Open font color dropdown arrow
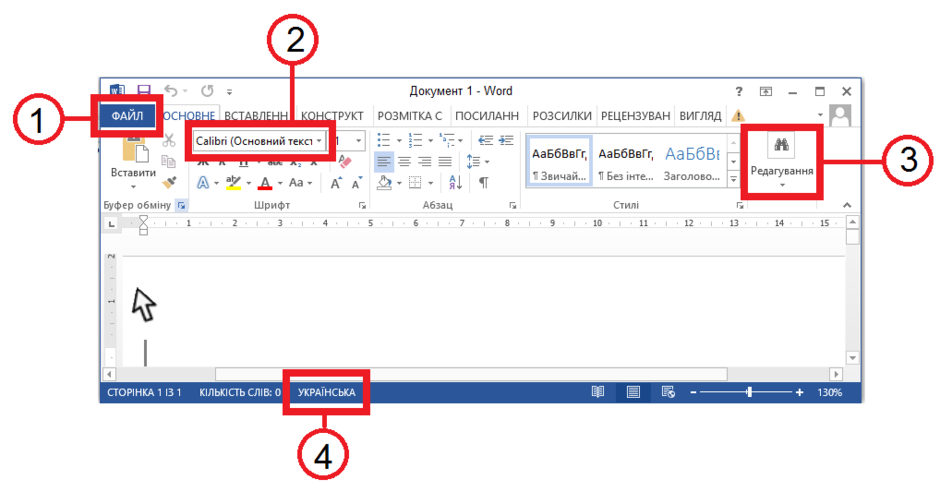 coord(280,183)
